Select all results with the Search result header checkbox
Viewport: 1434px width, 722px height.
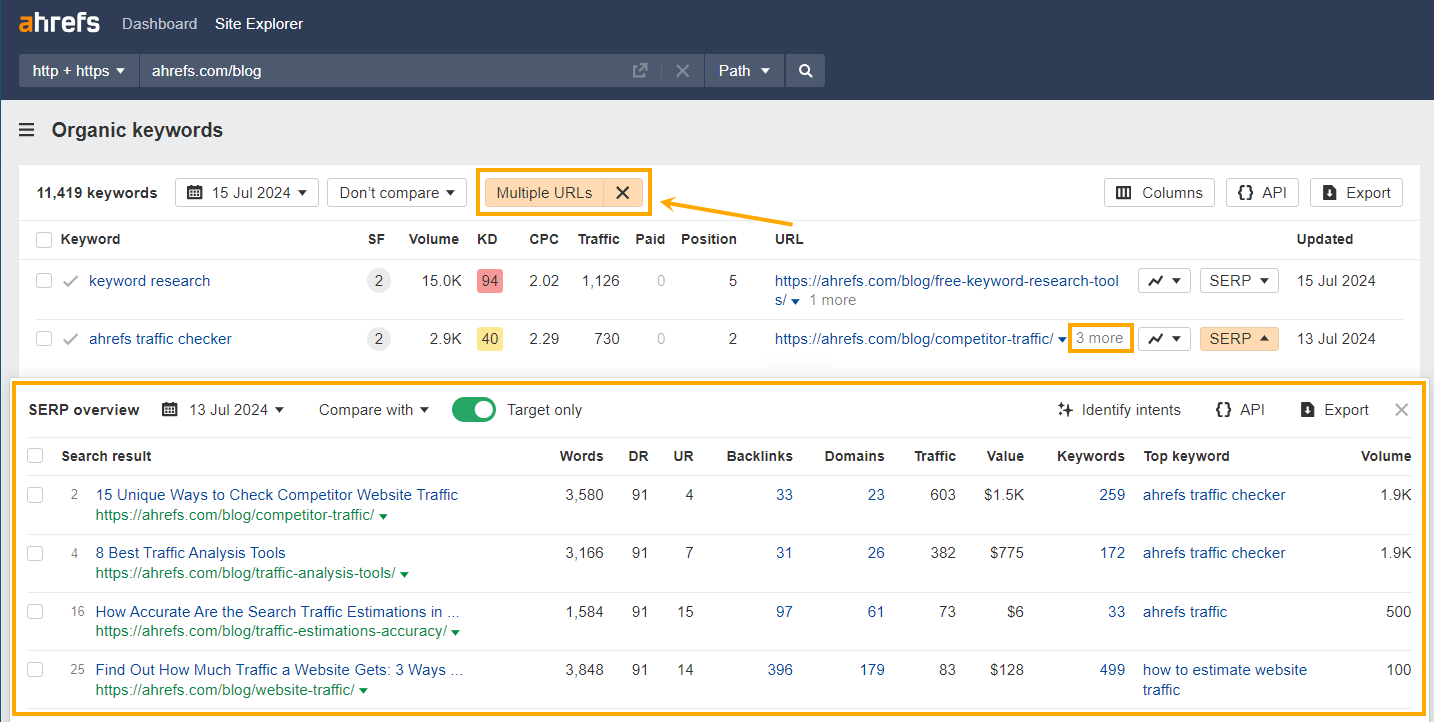click(35, 455)
